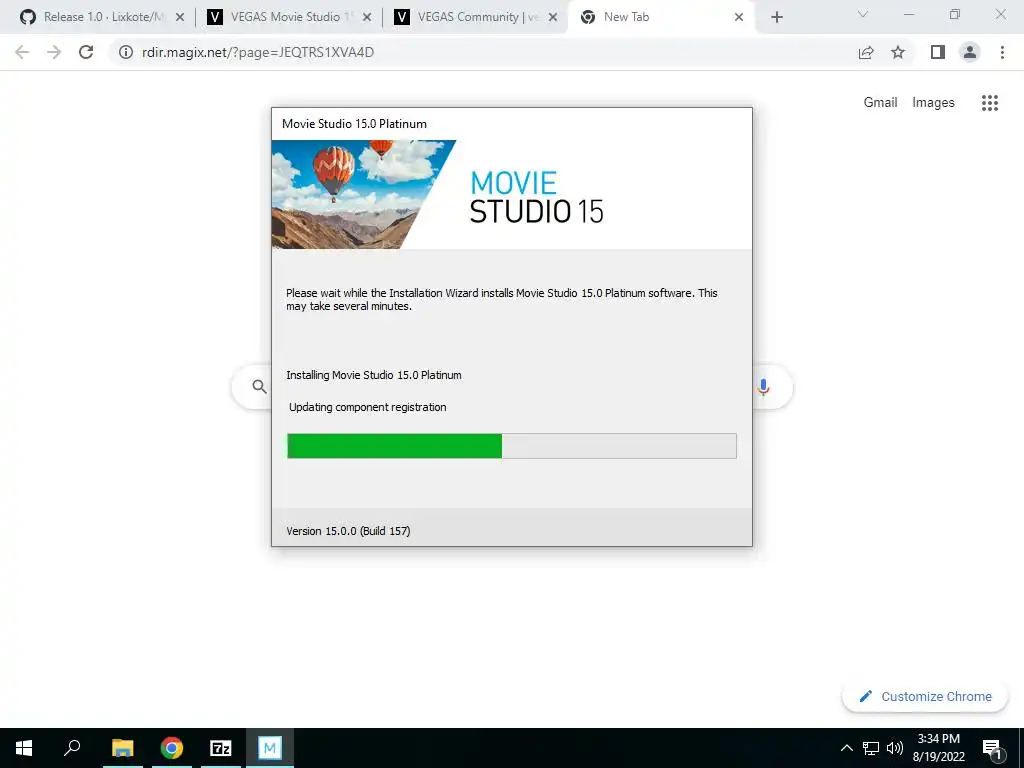The width and height of the screenshot is (1024, 768).
Task: Open Windows taskbar search
Action: 72,748
